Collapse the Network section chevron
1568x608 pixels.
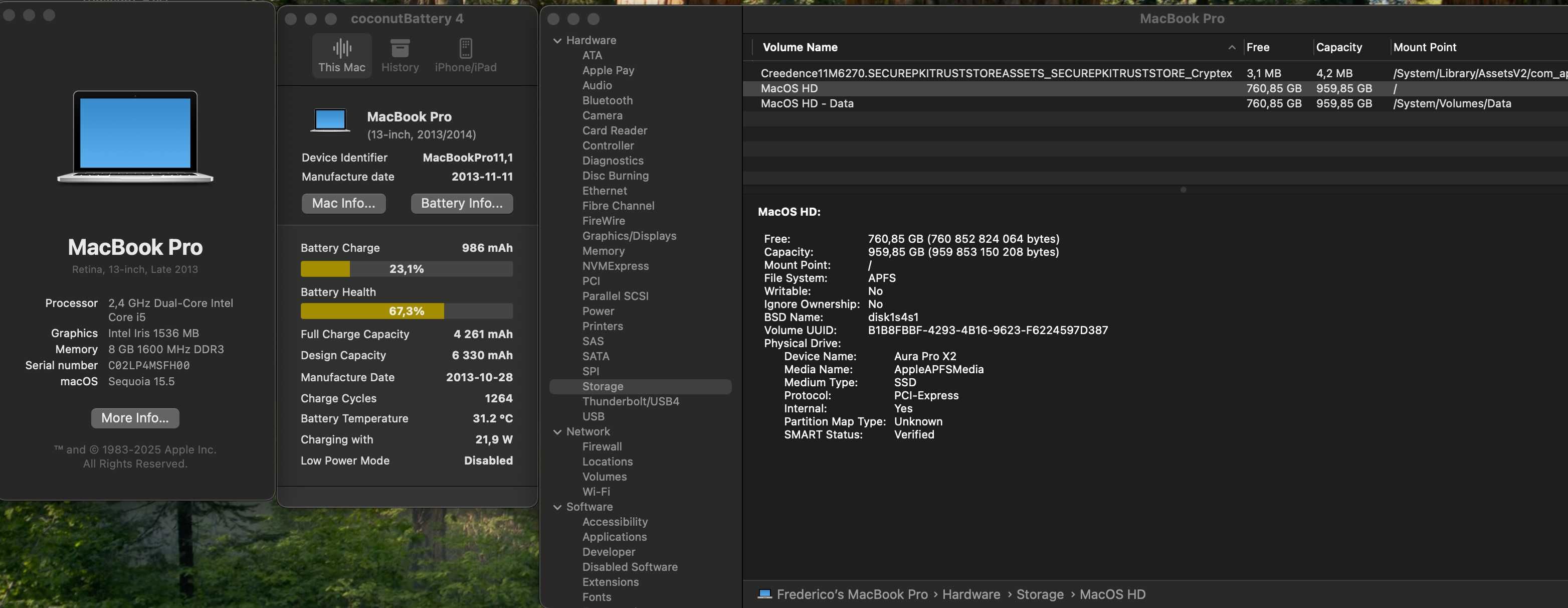[557, 432]
